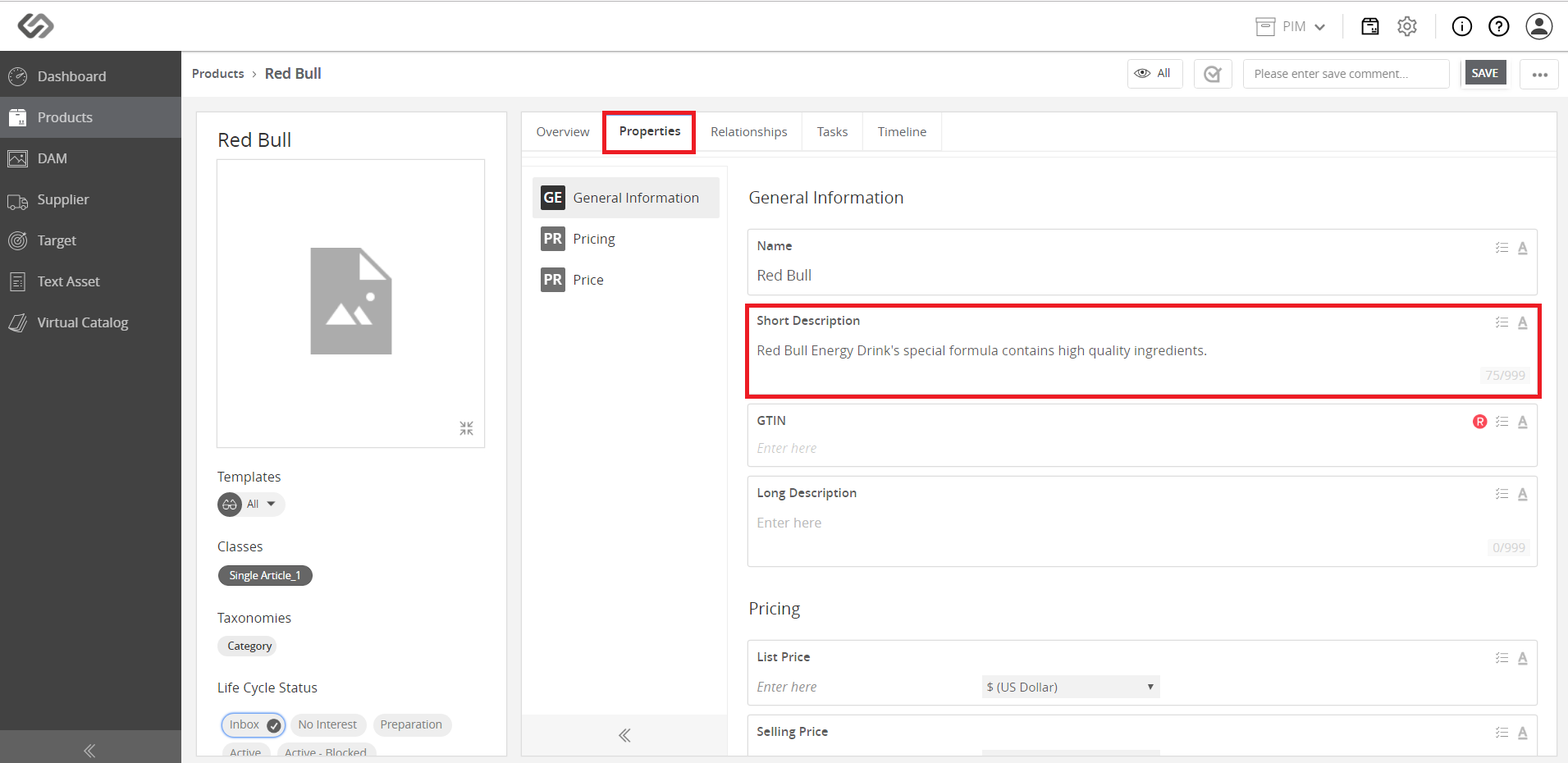The image size is (1568, 763).
Task: Click the list icon in Name field
Action: 1502,248
